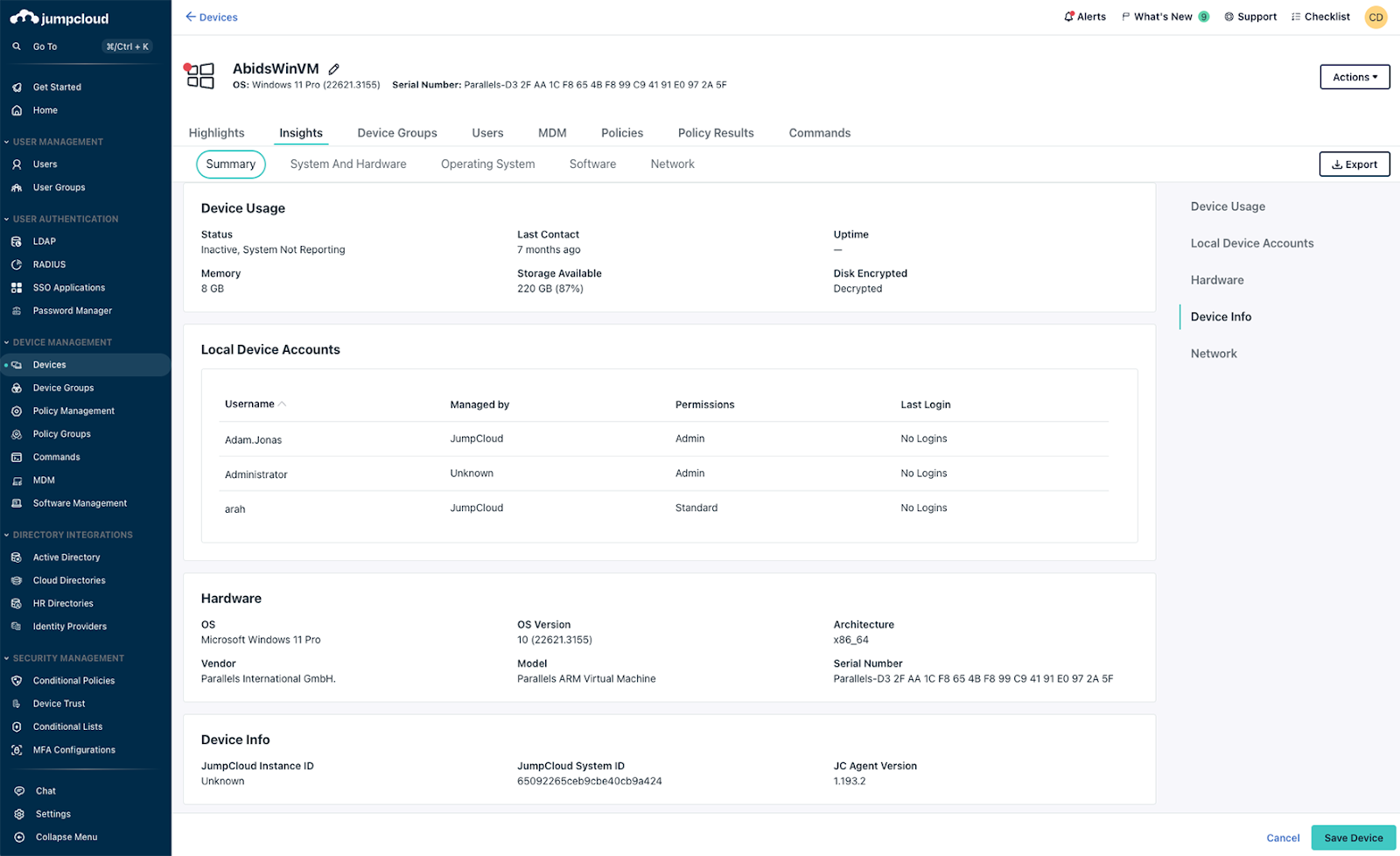Select the System And Hardware sub-tab

click(347, 164)
